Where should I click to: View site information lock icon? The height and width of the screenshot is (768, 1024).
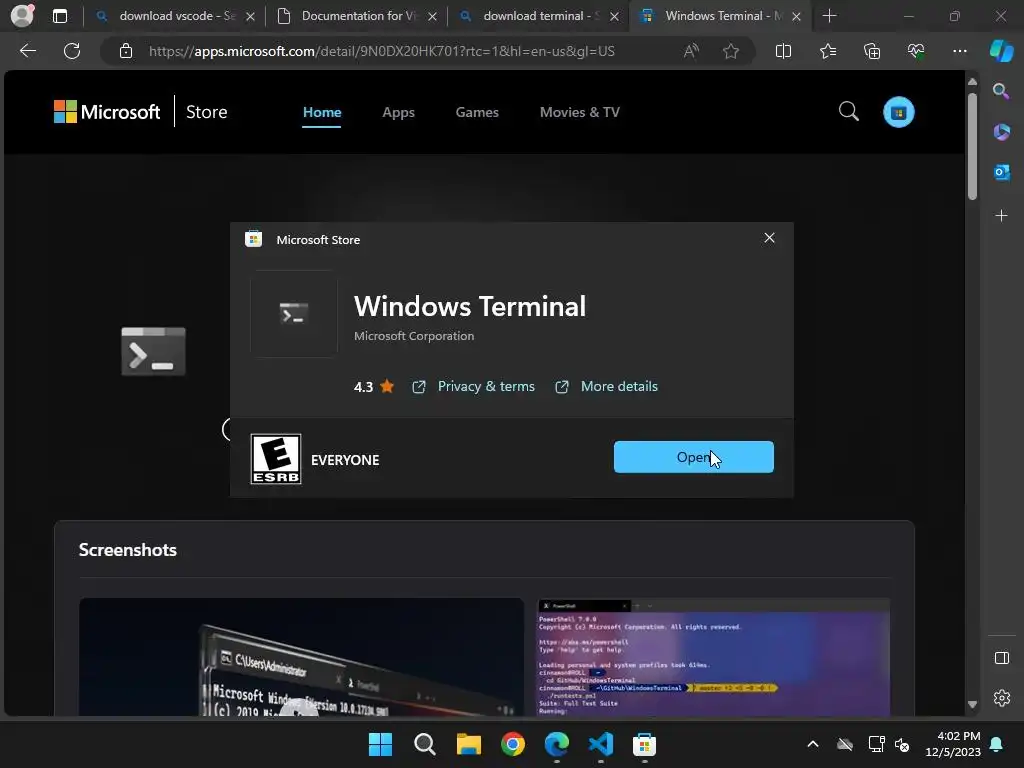click(126, 51)
